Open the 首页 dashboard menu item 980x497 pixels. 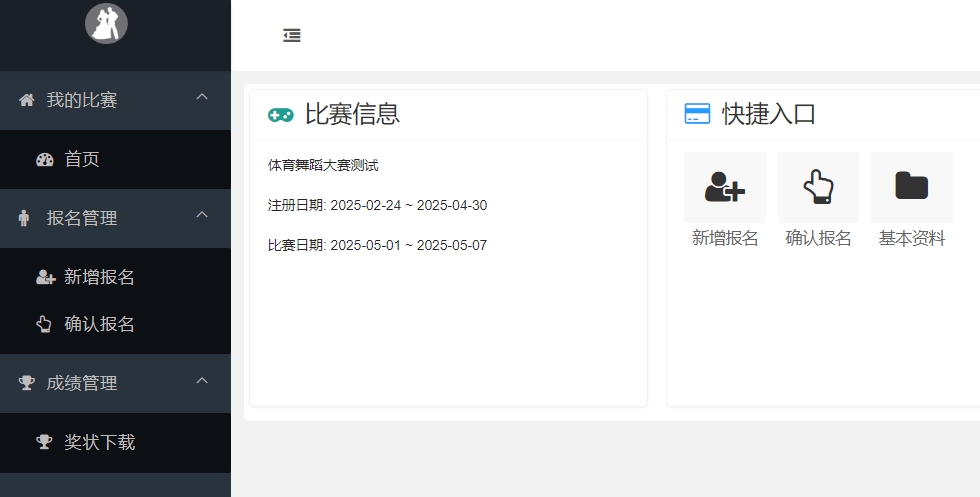[82, 159]
